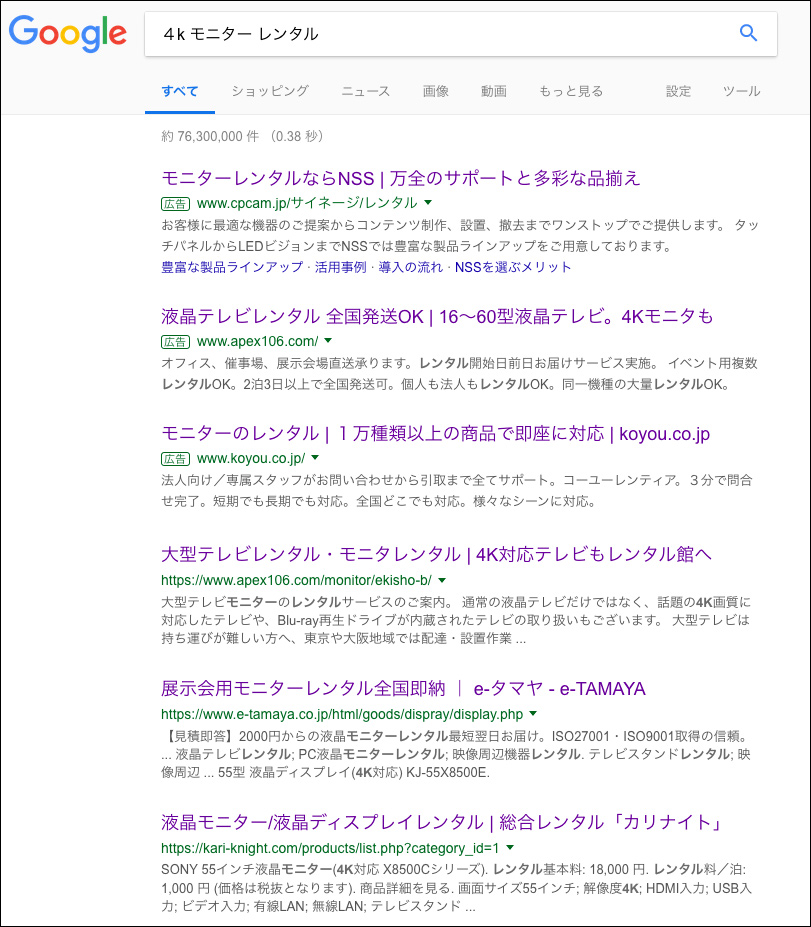Open 設定 options
This screenshot has width=811, height=927.
point(679,91)
